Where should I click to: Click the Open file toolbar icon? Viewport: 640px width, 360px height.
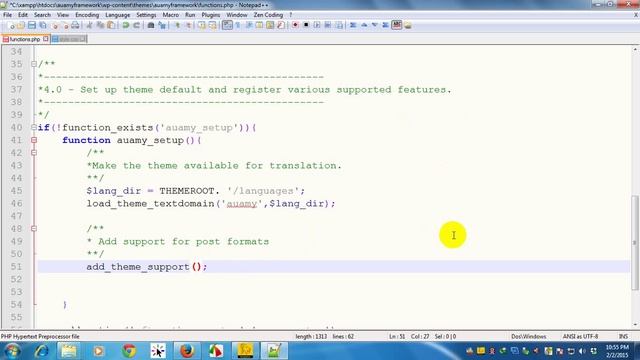click(21, 25)
